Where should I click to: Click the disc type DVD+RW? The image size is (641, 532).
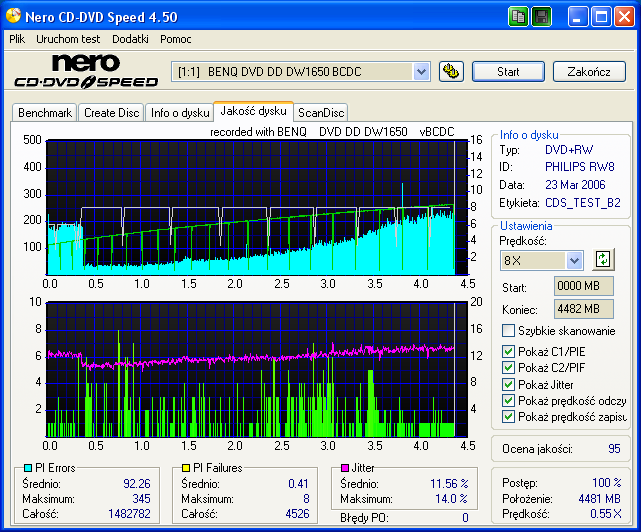pyautogui.click(x=569, y=150)
